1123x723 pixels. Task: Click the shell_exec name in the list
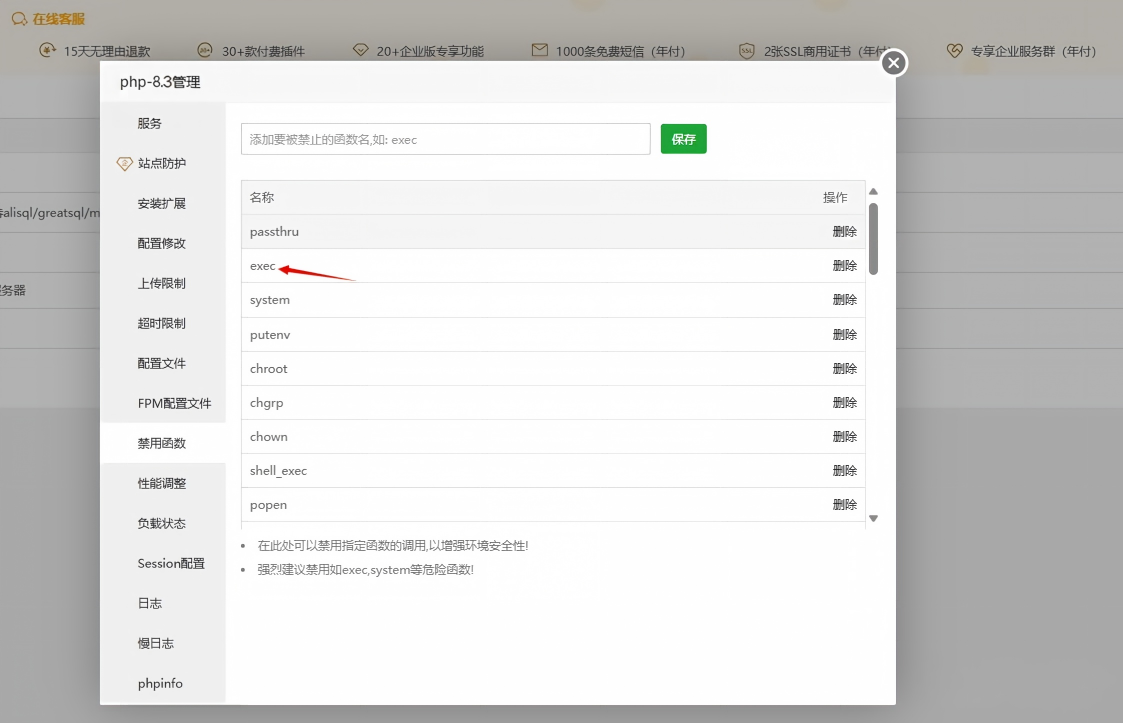click(279, 471)
